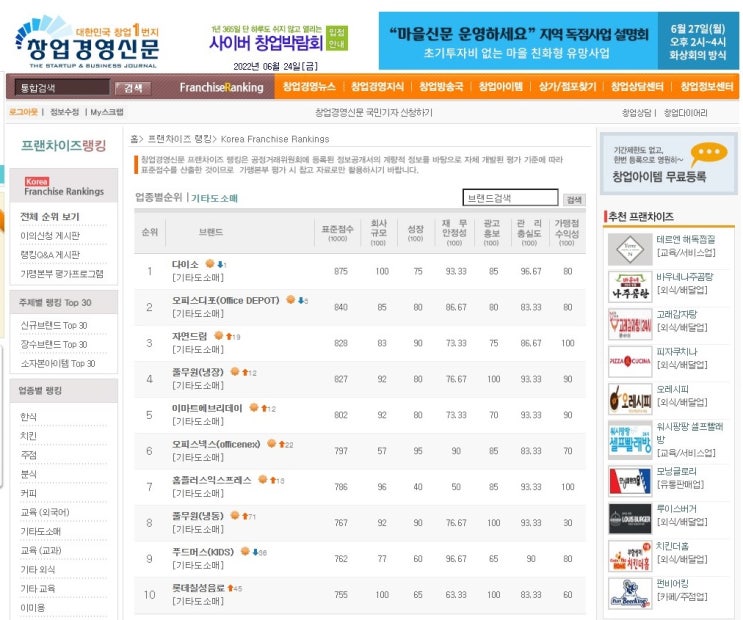Image resolution: width=743 pixels, height=620 pixels.
Task: Click the 모닝글로리 logo thumbnail
Action: pos(630,481)
